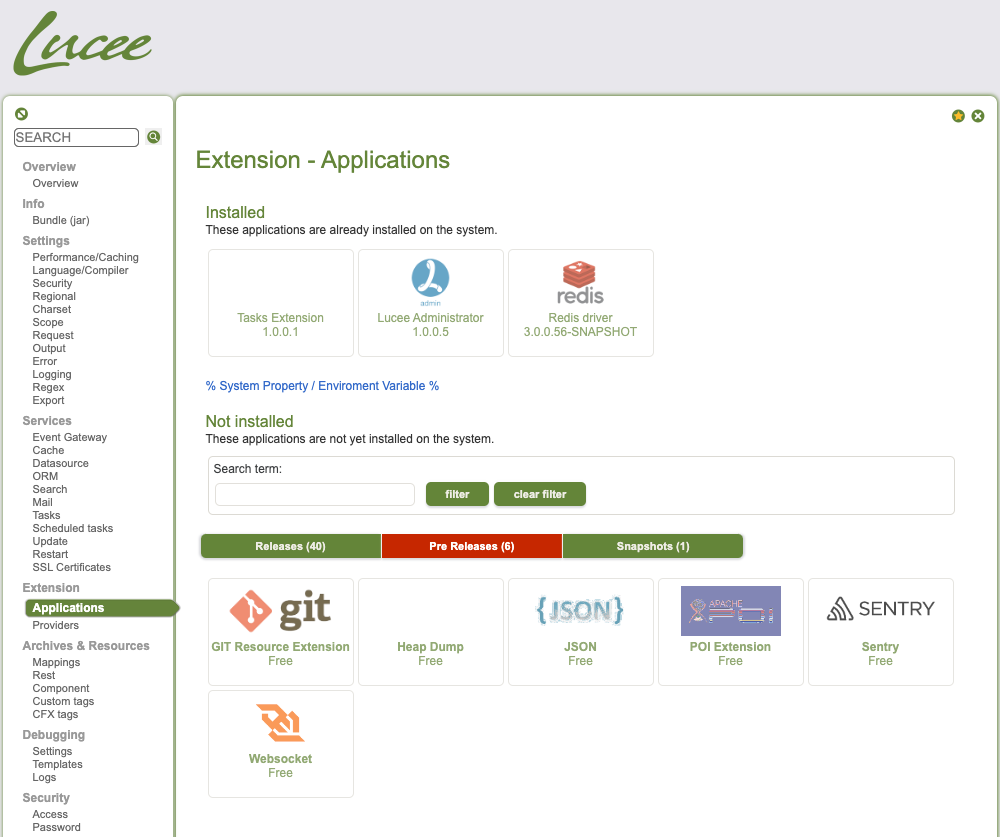Click the Search term text field
The height and width of the screenshot is (837, 1000).
tap(315, 494)
